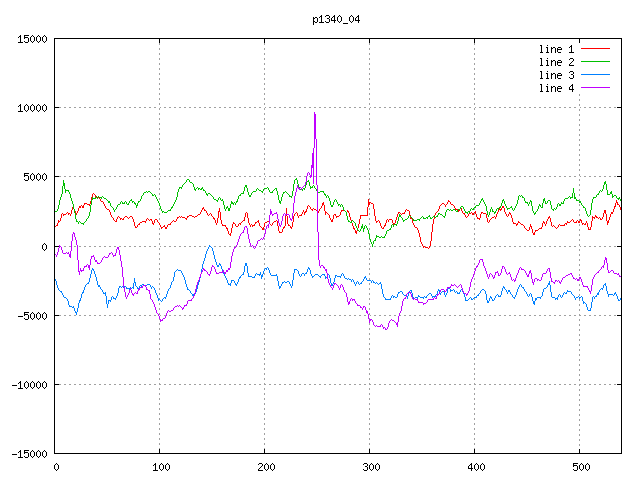Click the peak of the purple spike
Viewport: 640px width, 480px height.
(x=315, y=113)
